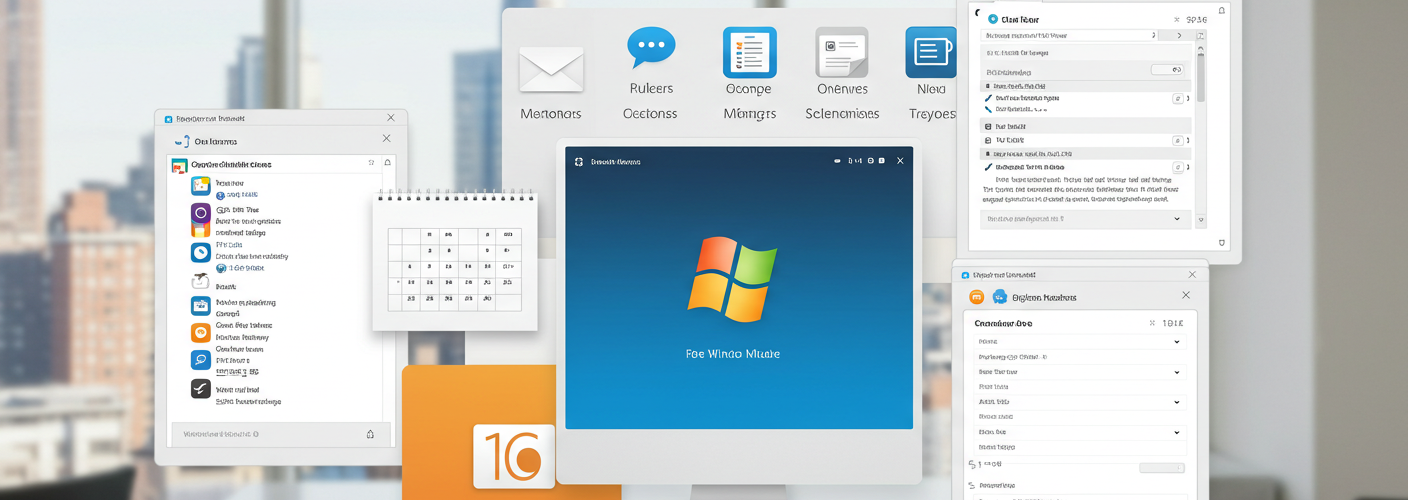Open the bottom gray dropdown in upper-right window
This screenshot has height=500, width=1408.
(1085, 218)
